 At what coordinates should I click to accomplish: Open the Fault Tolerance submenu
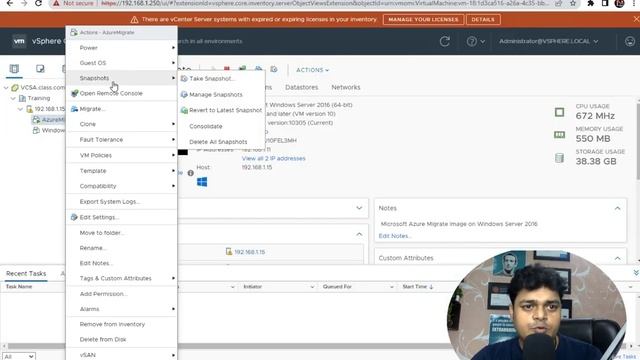pyautogui.click(x=122, y=140)
